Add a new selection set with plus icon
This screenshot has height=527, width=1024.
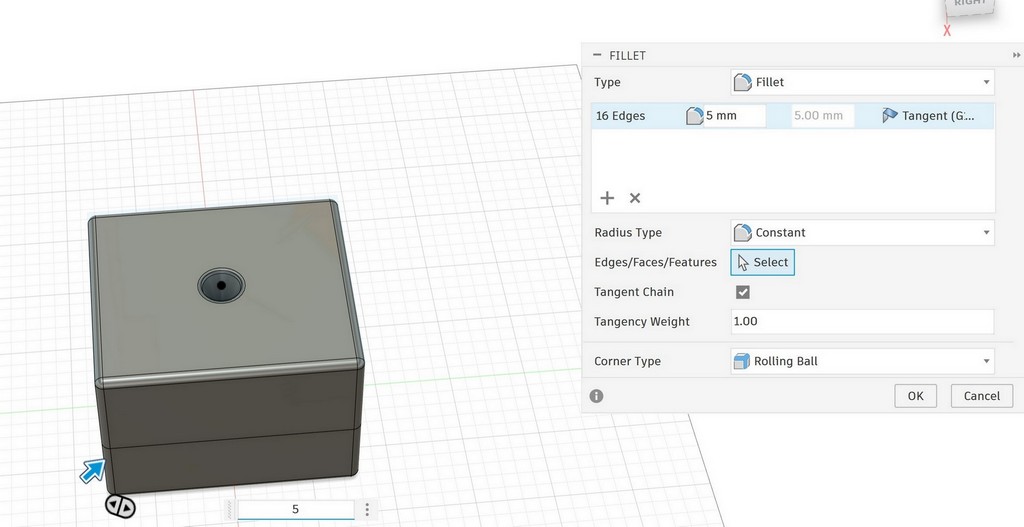click(x=607, y=198)
